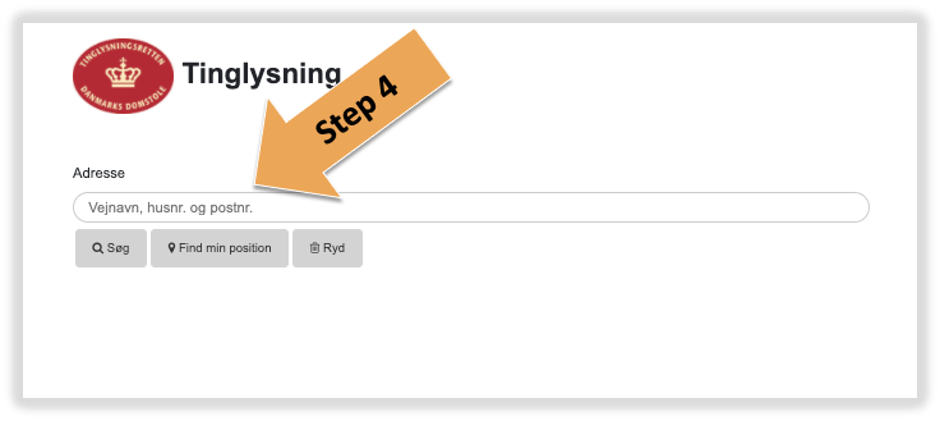Click the magnifying glass icon on Søg
Viewport: 941px width, 422px height.
97,248
